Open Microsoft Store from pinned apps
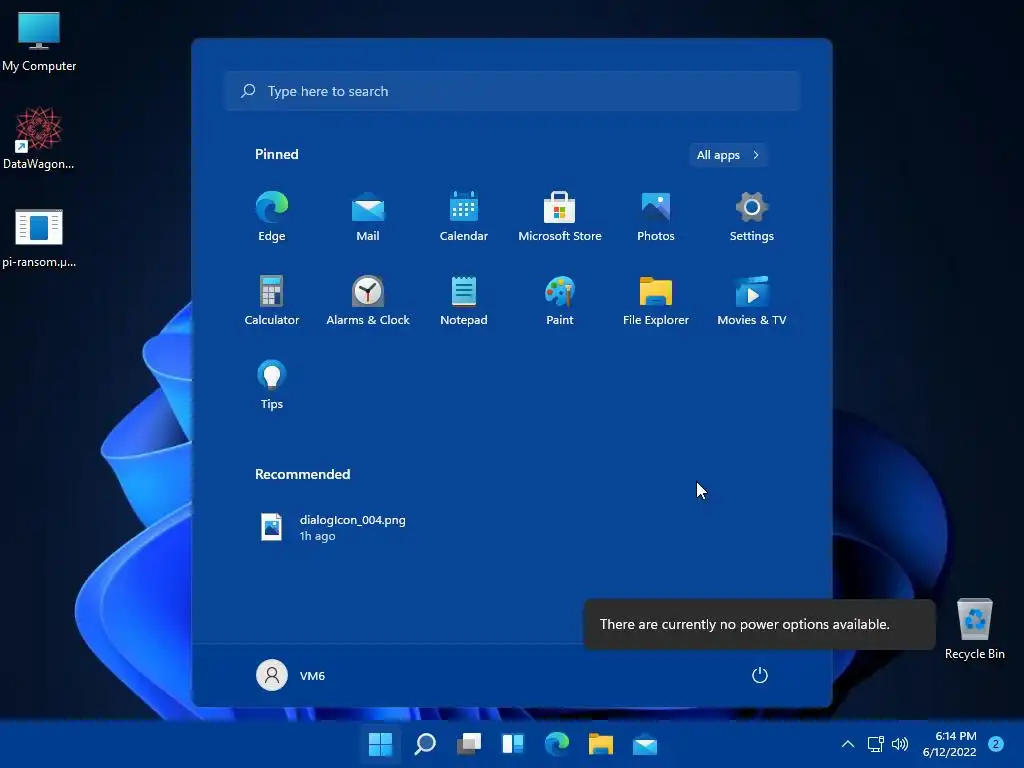 [x=560, y=216]
